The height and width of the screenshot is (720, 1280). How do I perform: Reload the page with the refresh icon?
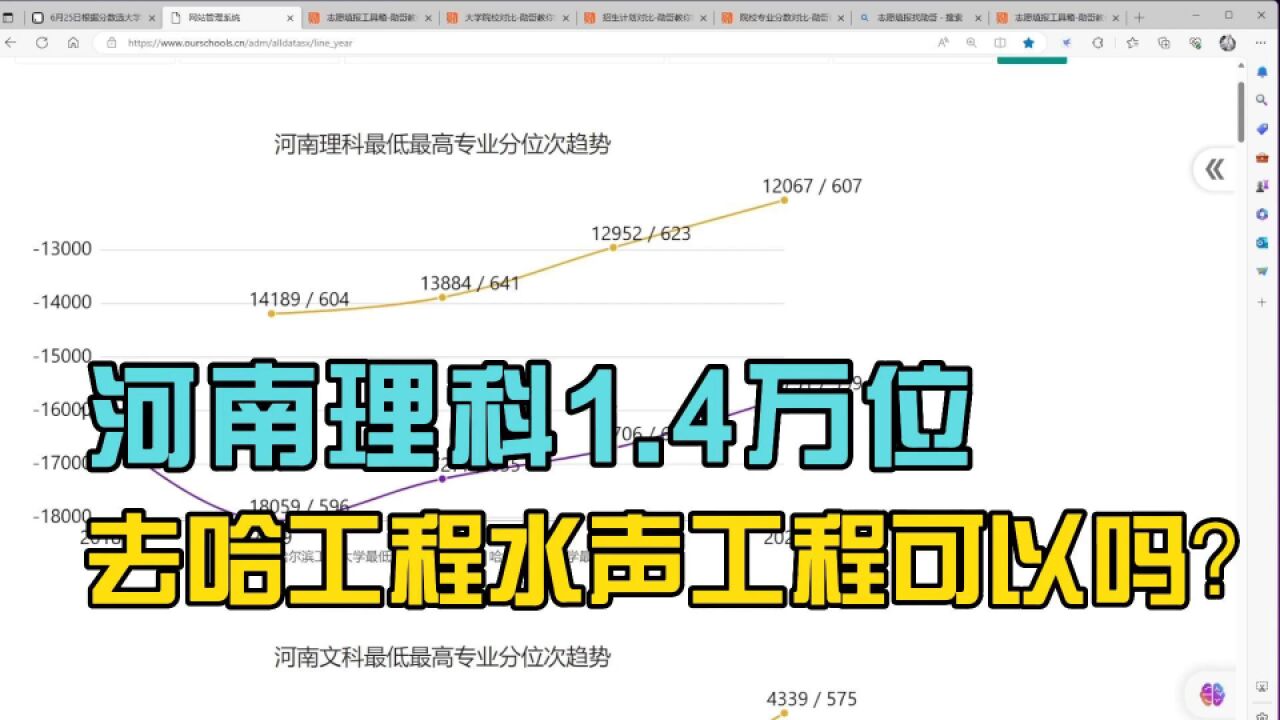coord(42,43)
